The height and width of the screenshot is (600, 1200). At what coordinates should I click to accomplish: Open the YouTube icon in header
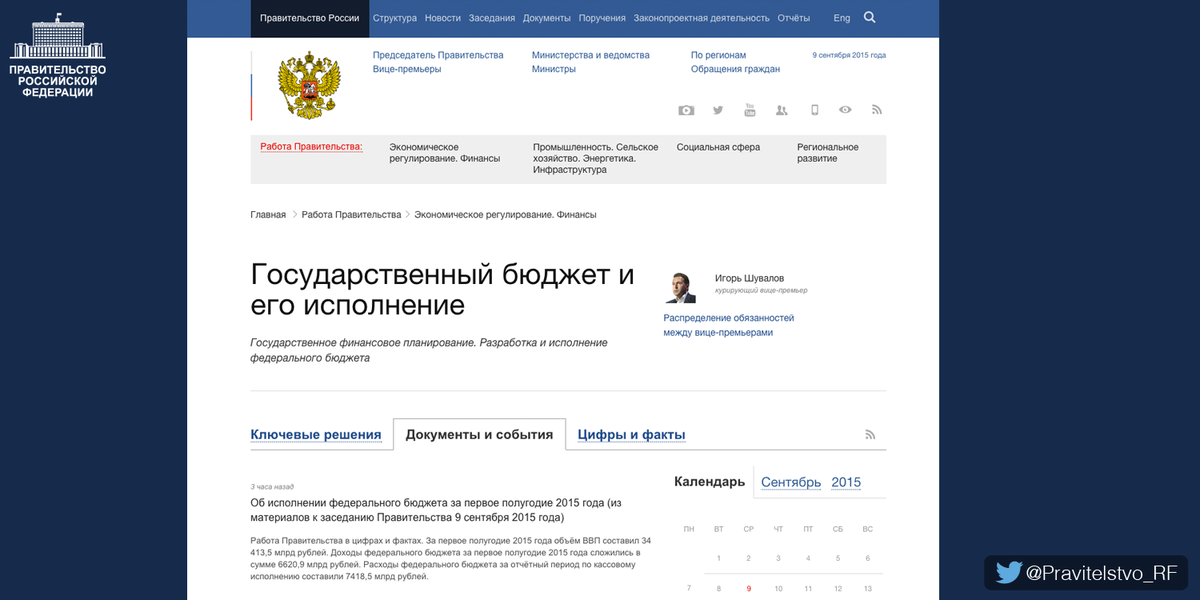pos(750,110)
